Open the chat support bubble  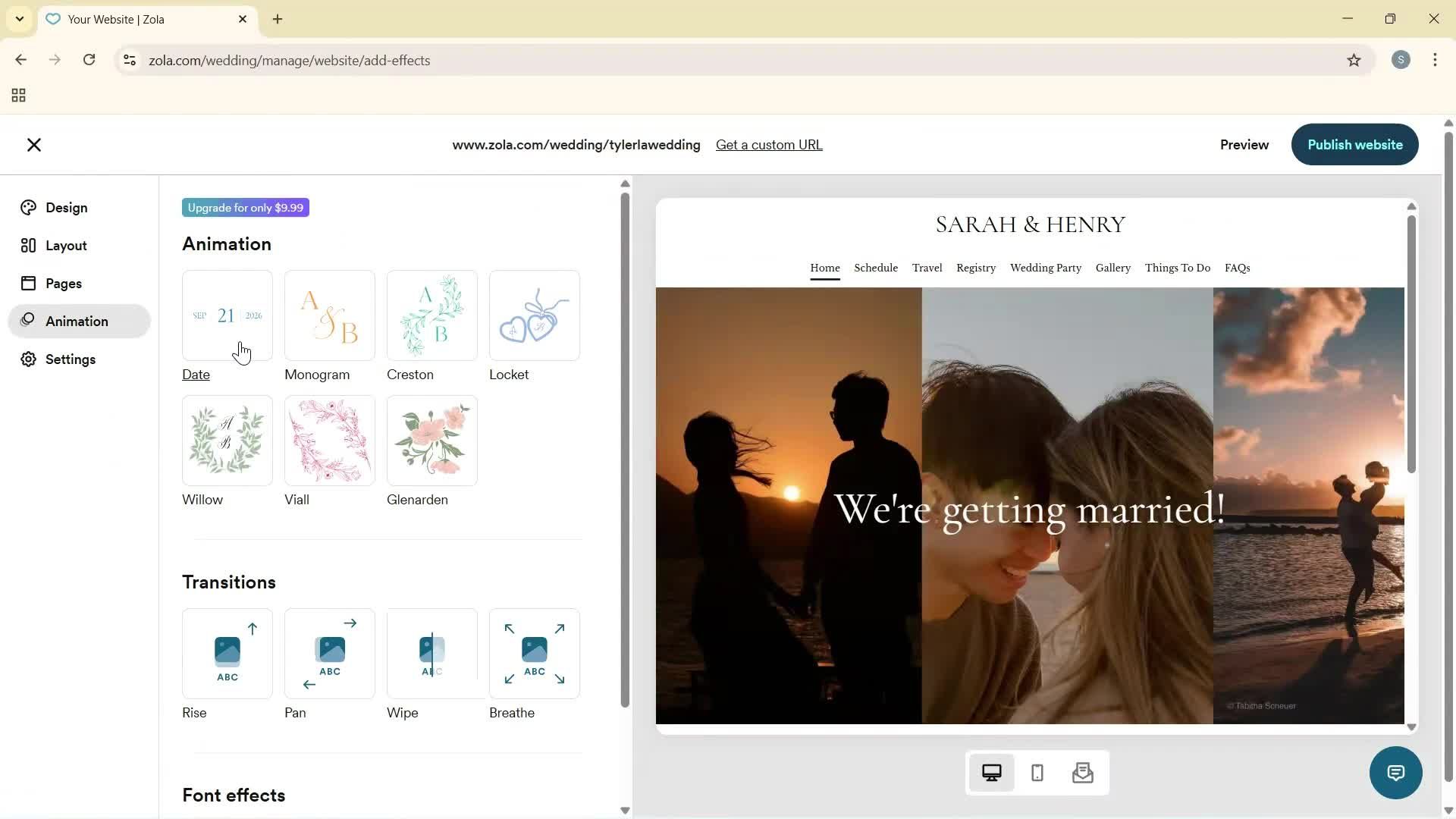1395,772
